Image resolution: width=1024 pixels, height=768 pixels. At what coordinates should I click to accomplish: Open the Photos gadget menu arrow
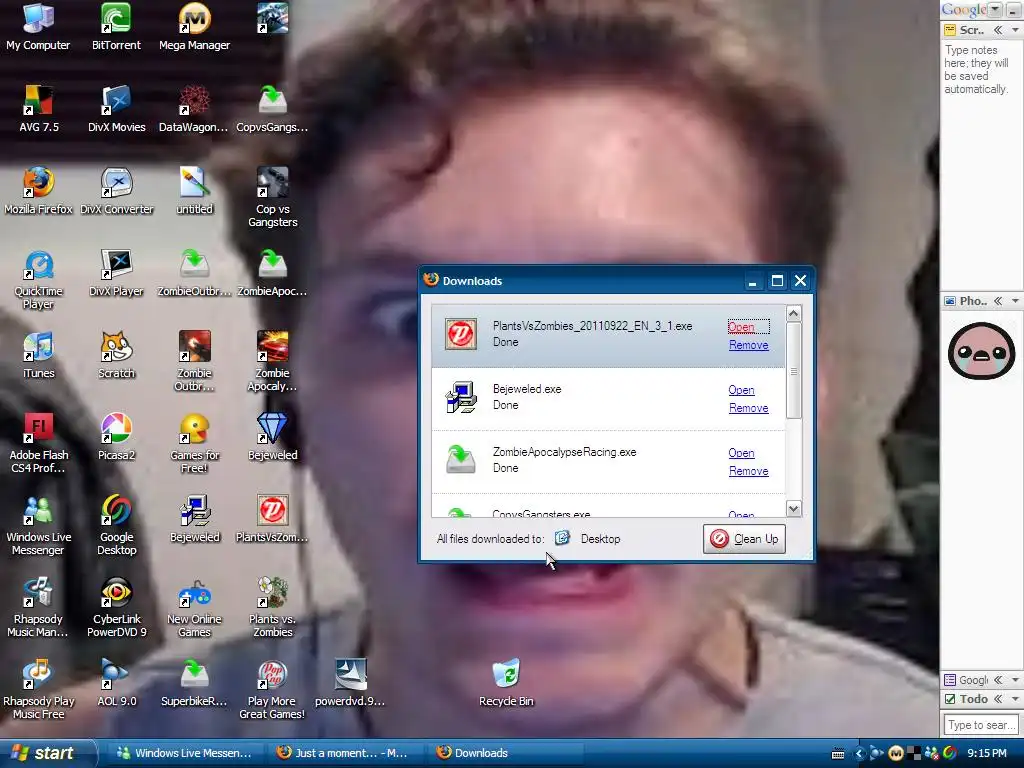1015,301
